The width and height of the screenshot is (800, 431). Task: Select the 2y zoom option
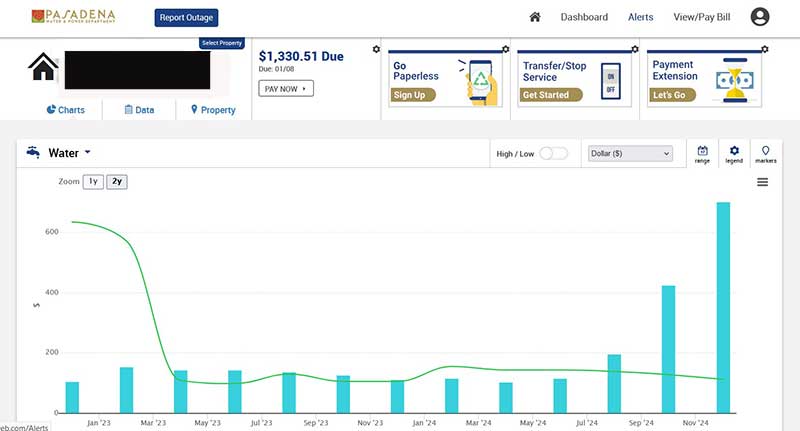click(117, 182)
